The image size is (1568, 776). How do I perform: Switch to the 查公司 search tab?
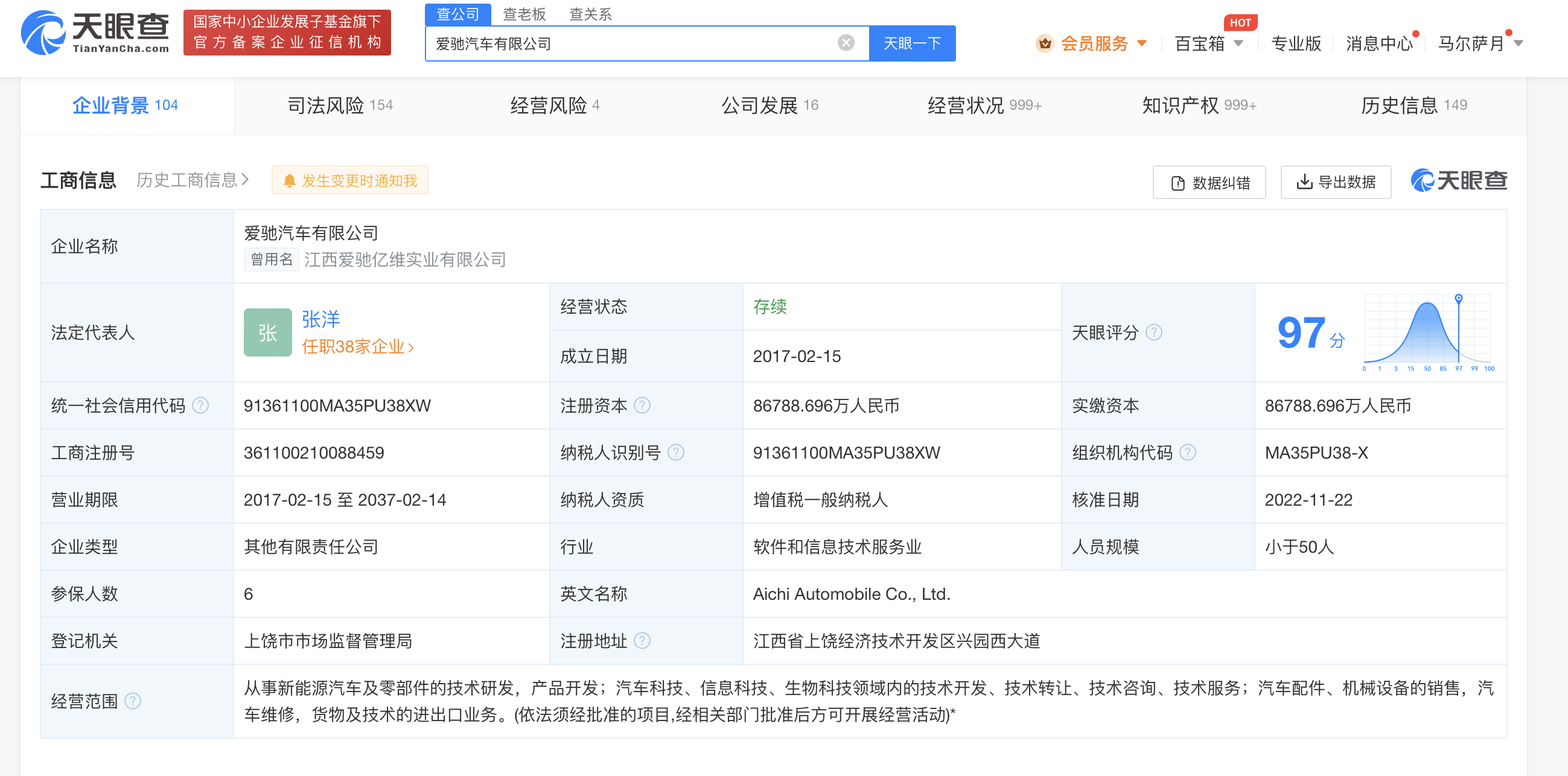457,14
